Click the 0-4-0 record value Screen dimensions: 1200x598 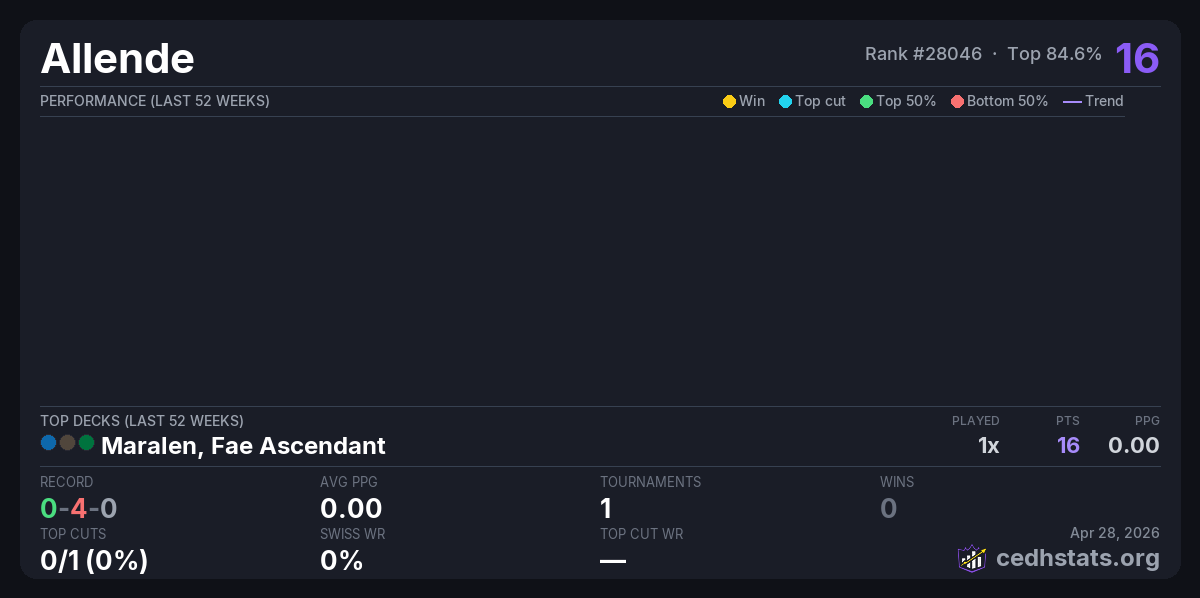click(x=79, y=508)
